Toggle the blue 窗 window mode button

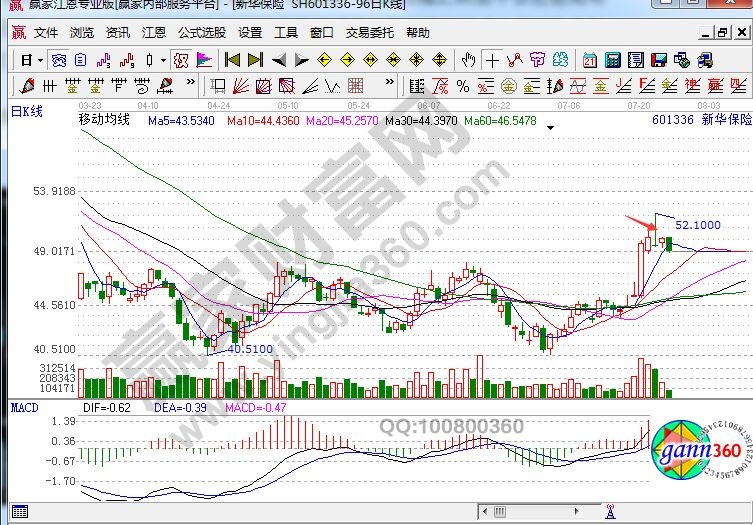coord(59,61)
